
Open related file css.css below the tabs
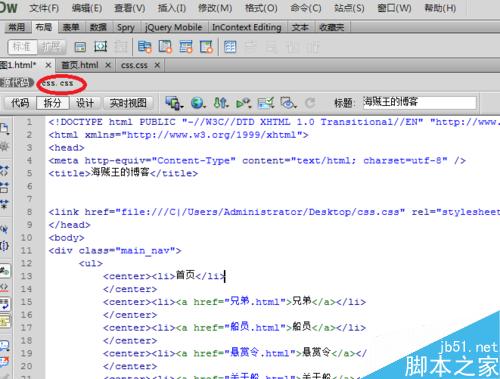click(x=57, y=83)
